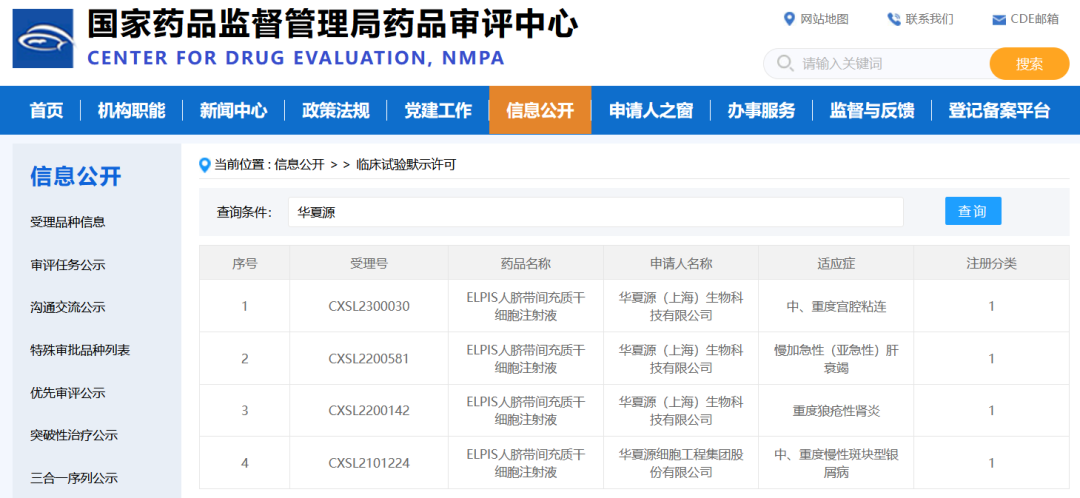The width and height of the screenshot is (1080, 498).
Task: Click the contact us phone icon
Action: point(894,19)
